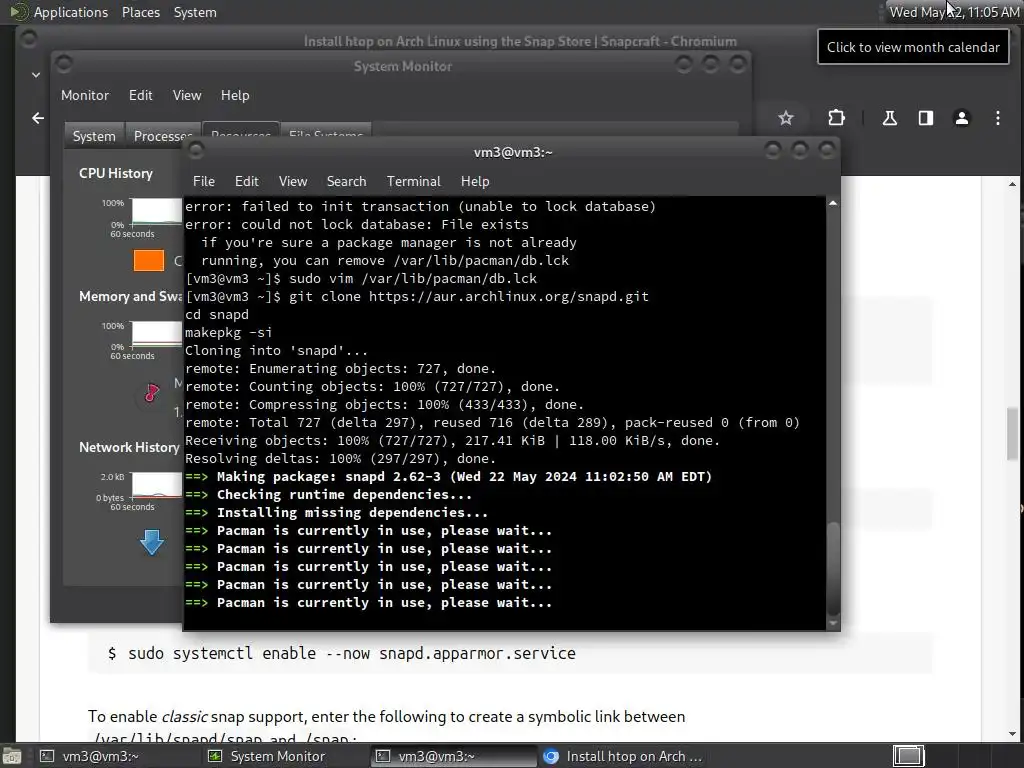Click 'Network History' heading
This screenshot has width=1024, height=768.
point(129,447)
